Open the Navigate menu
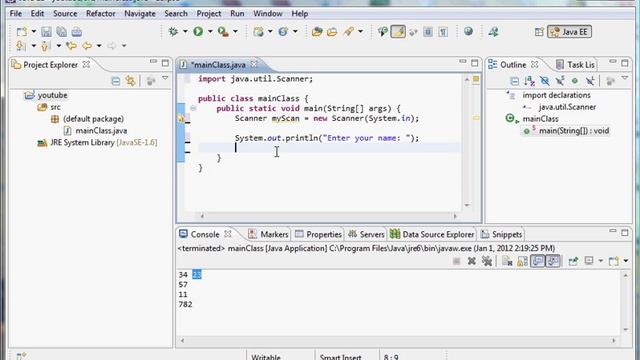Screen dimensions: 640x360 (x=140, y=13)
